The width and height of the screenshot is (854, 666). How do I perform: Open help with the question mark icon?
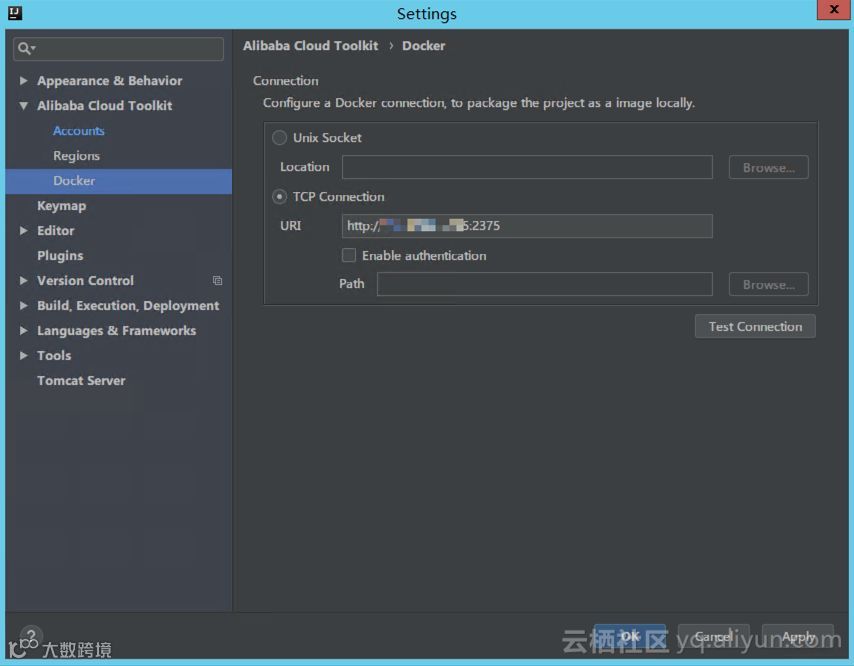(x=31, y=636)
